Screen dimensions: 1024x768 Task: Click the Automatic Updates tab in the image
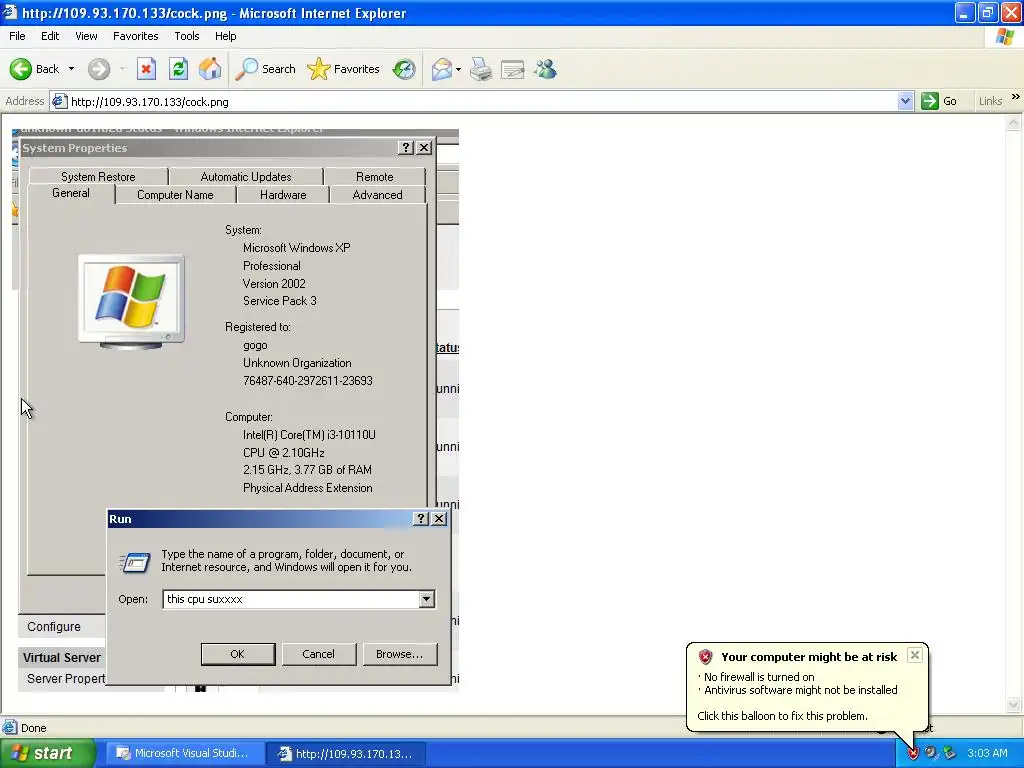click(x=246, y=176)
